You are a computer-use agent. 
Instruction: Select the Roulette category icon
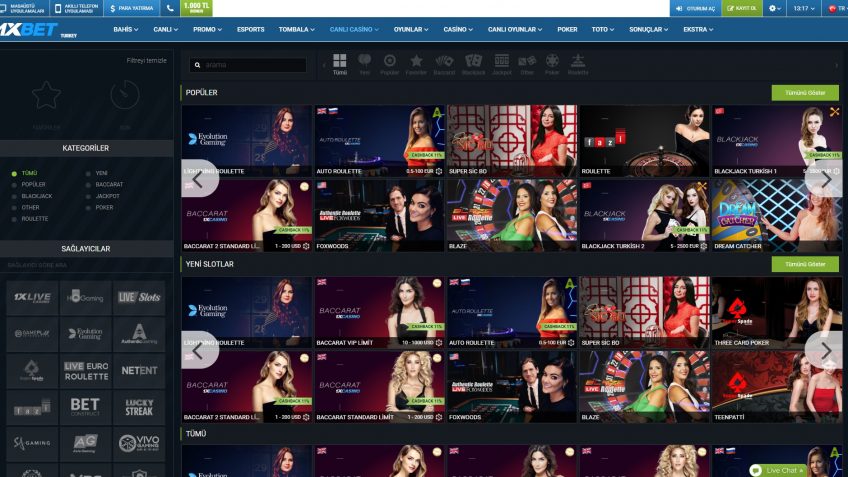(x=578, y=60)
